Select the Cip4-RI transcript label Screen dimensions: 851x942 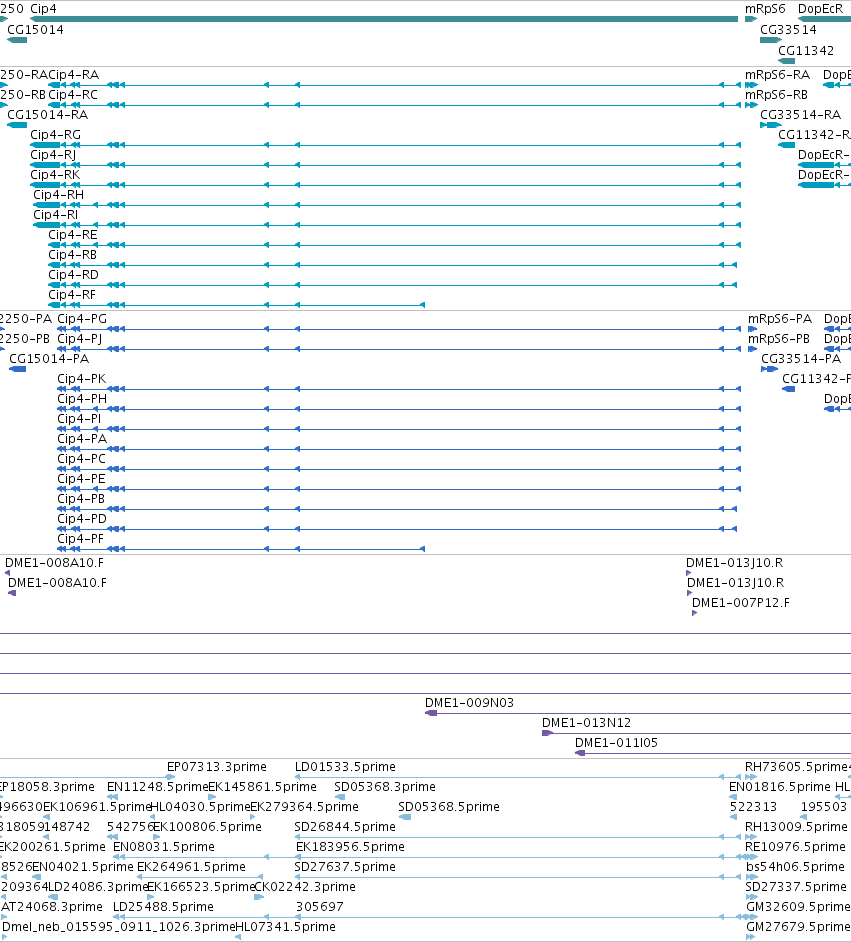(55, 214)
